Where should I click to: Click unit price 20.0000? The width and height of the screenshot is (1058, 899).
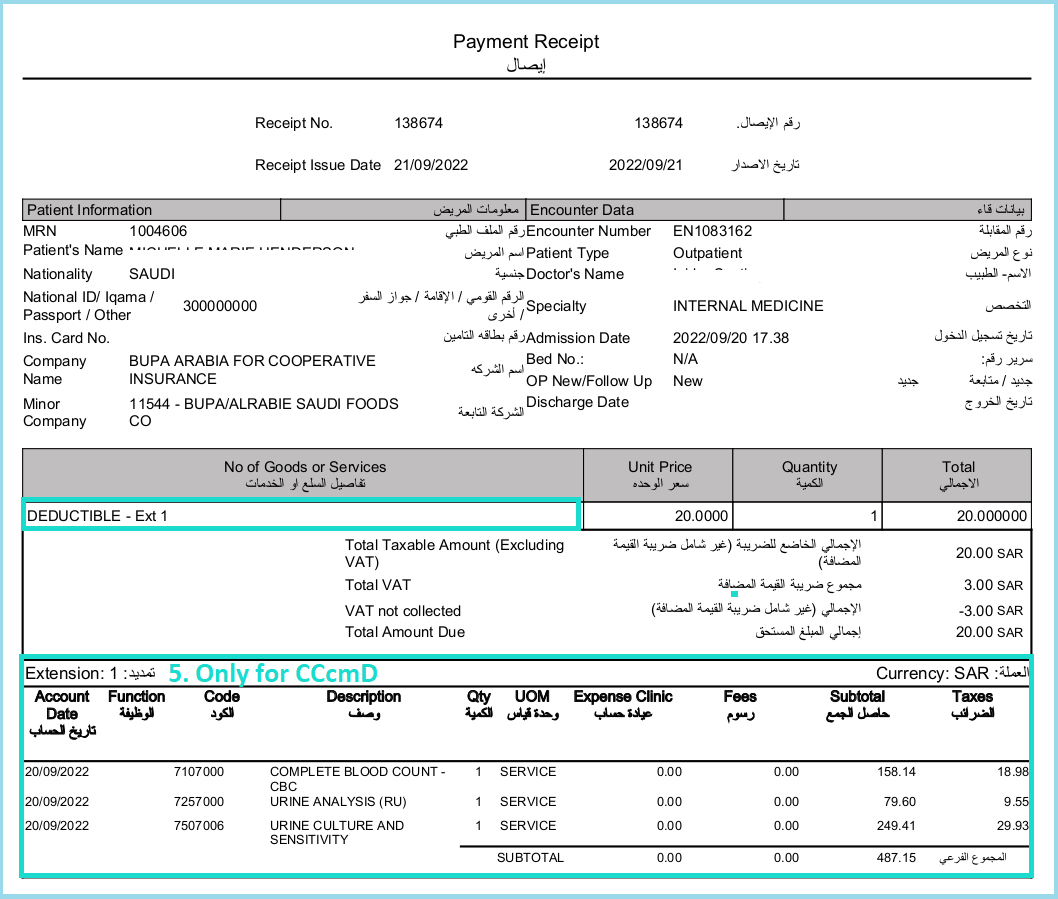tap(701, 516)
